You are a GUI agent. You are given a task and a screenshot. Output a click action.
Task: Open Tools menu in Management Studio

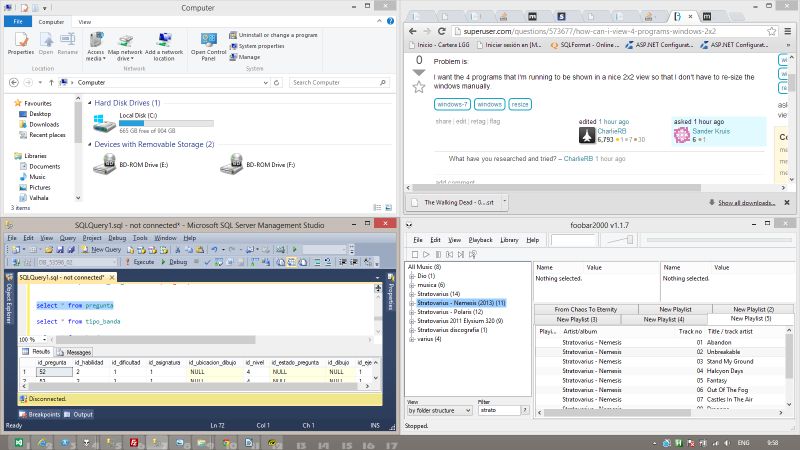pyautogui.click(x=140, y=238)
